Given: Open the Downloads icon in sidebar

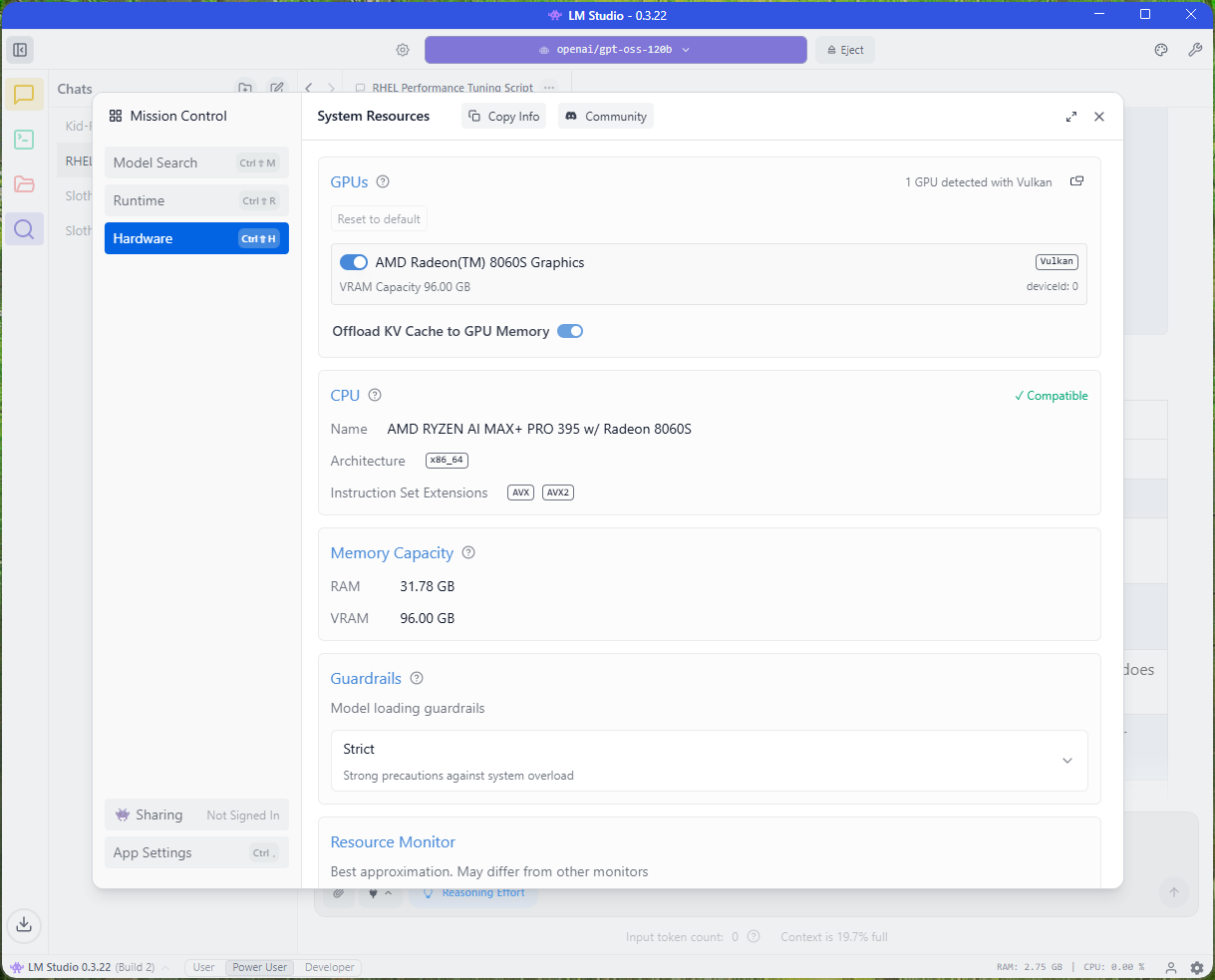Looking at the screenshot, I should [x=24, y=924].
